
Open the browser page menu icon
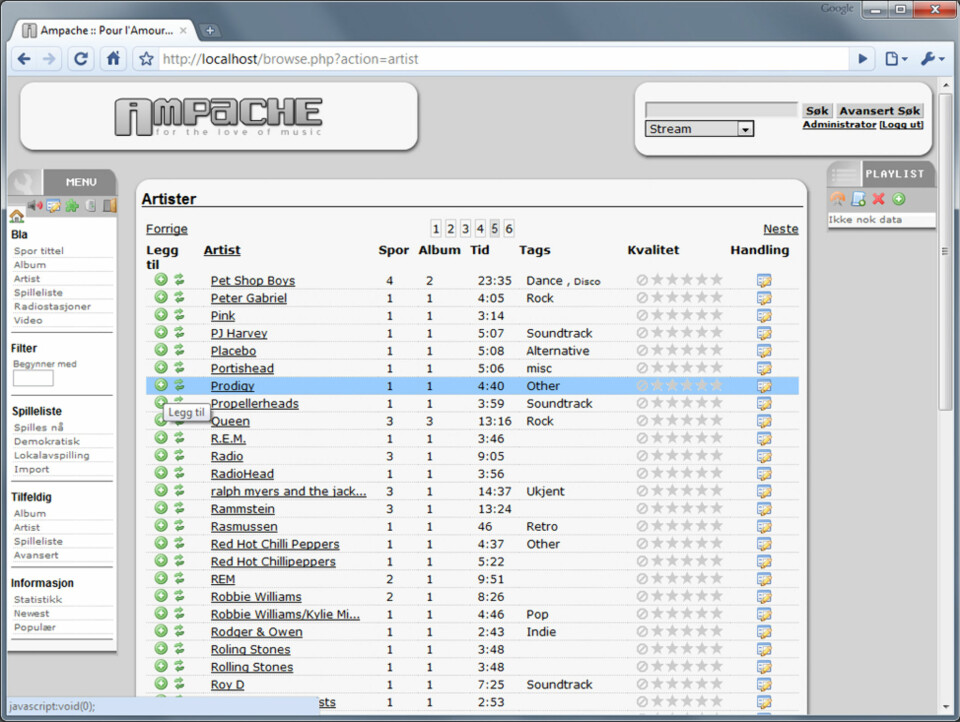(x=896, y=59)
